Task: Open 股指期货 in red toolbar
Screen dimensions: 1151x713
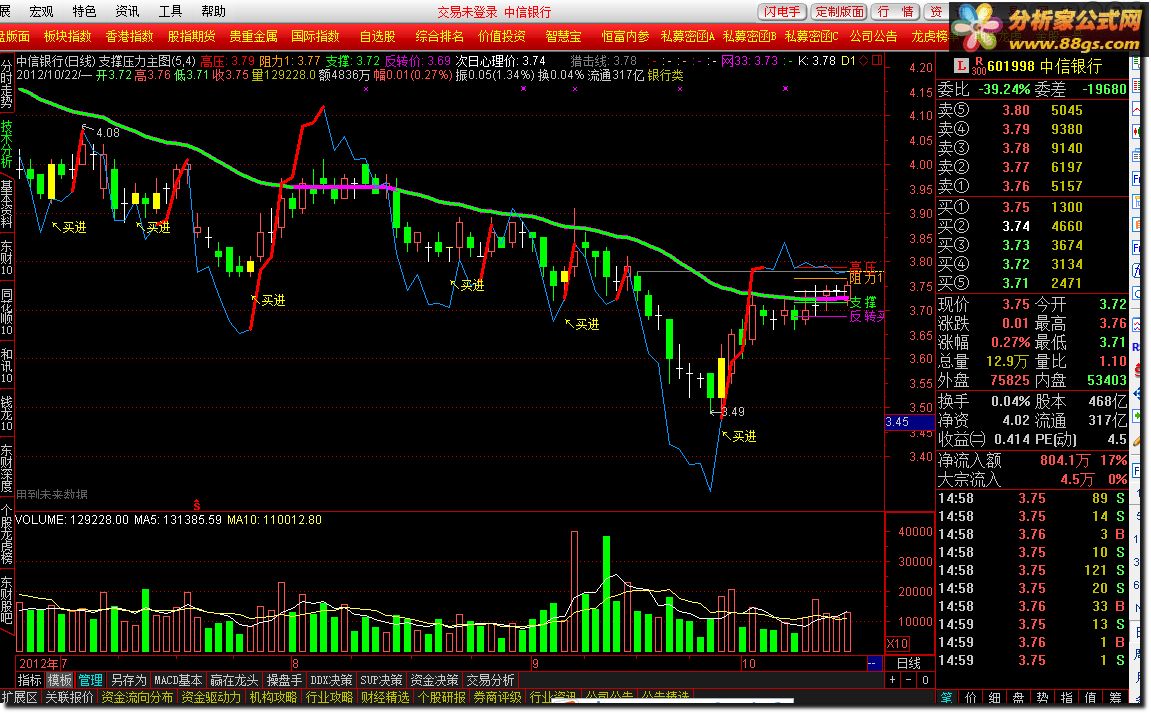Action: click(x=191, y=36)
